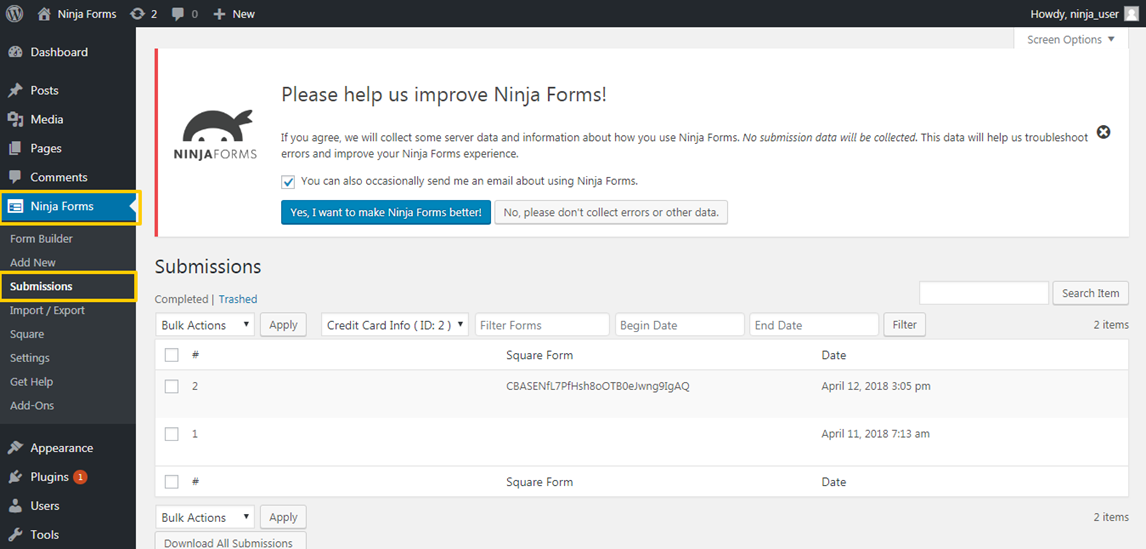Open Form Builder submenu item
Image resolution: width=1146 pixels, height=549 pixels.
41,239
